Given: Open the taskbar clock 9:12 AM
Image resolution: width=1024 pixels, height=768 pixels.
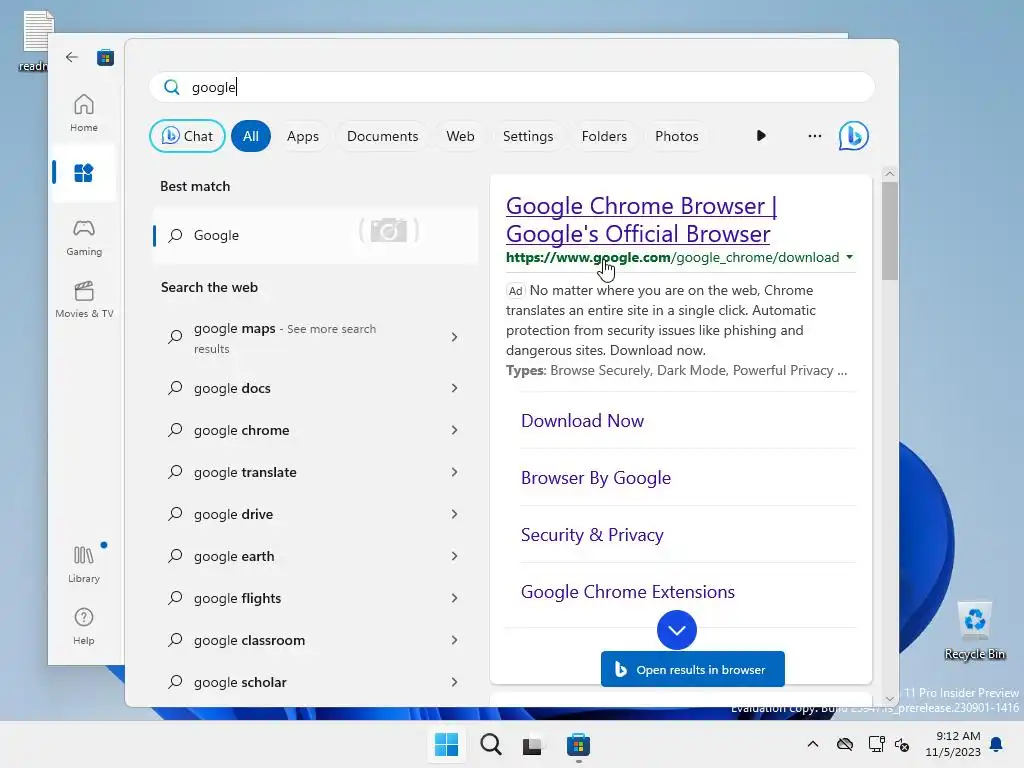Looking at the screenshot, I should click(x=952, y=744).
